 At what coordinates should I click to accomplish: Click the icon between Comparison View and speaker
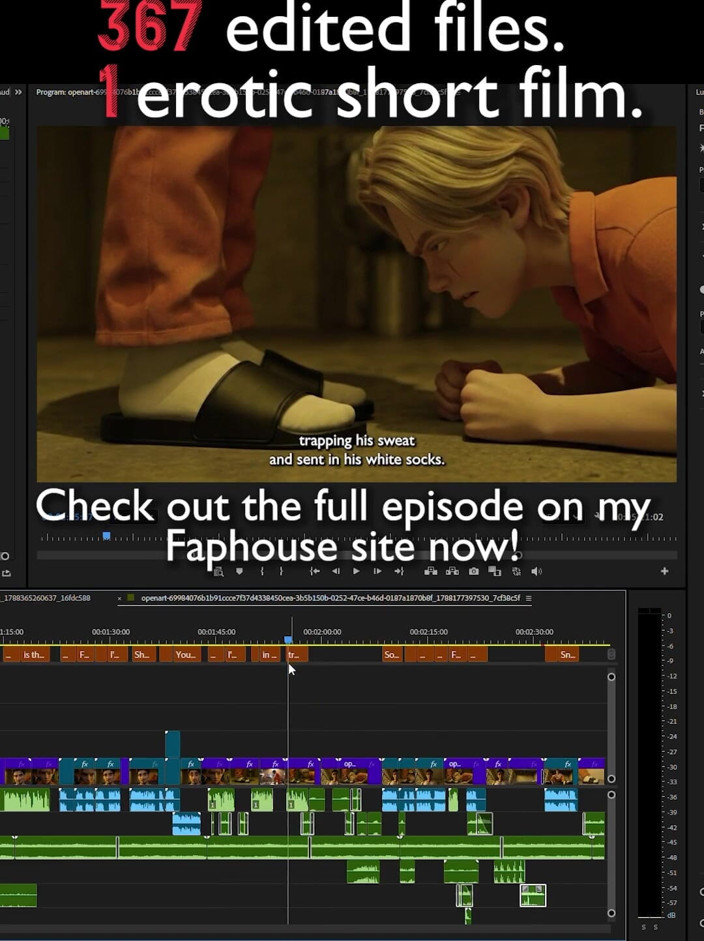click(516, 571)
